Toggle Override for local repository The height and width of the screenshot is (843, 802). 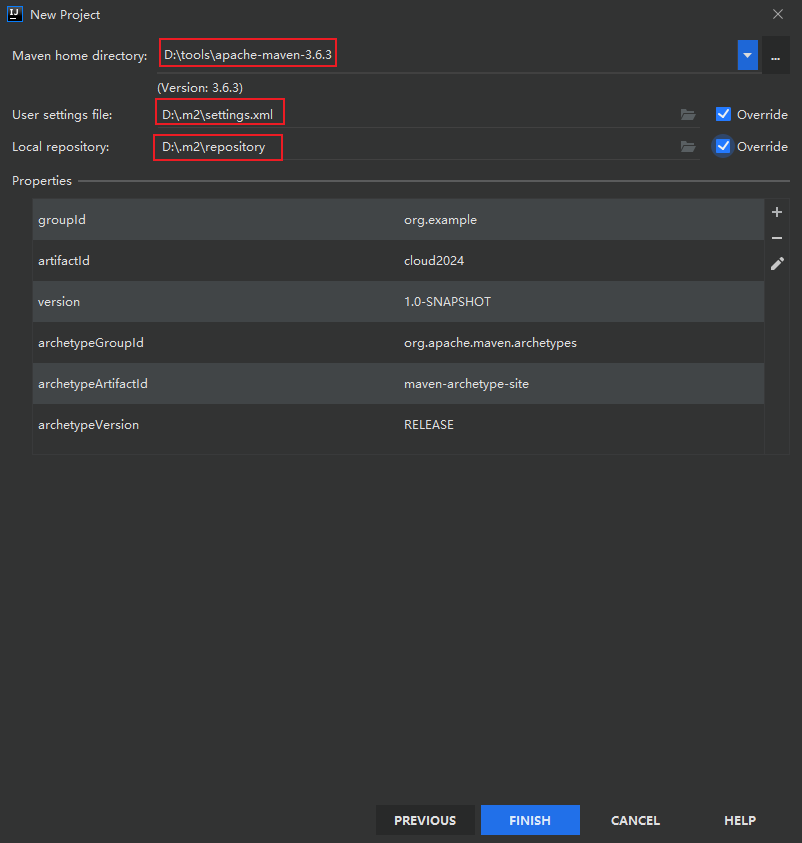(x=724, y=147)
